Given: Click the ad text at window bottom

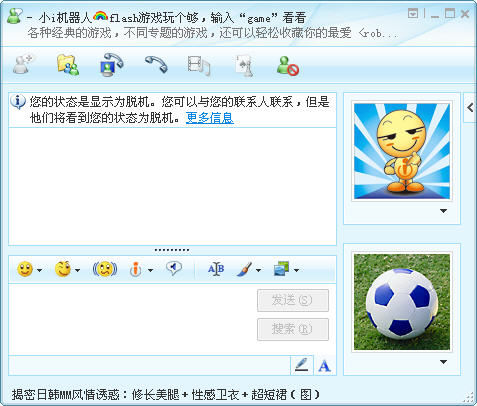Looking at the screenshot, I should coord(166,395).
